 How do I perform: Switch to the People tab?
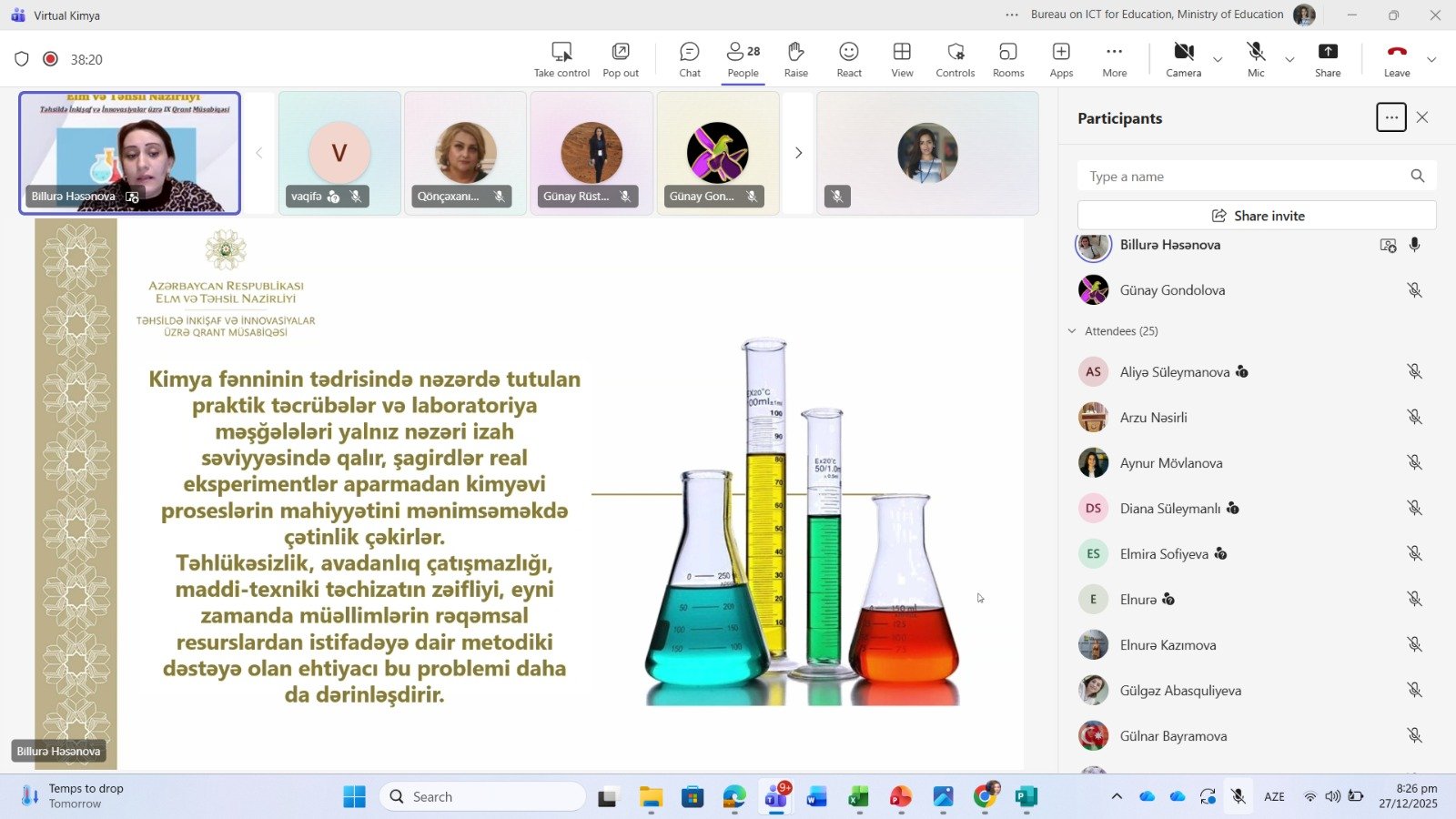click(x=743, y=59)
